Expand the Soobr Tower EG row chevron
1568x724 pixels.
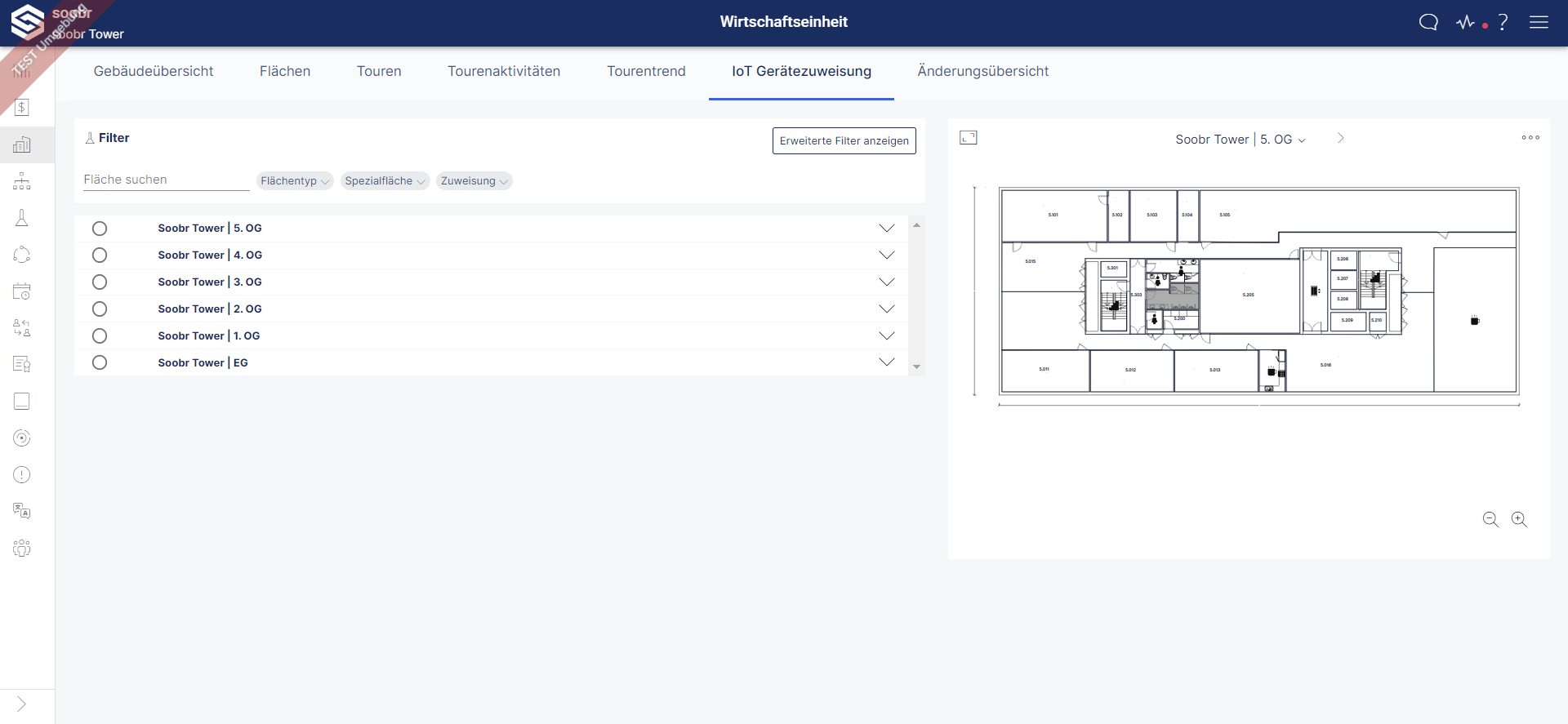[887, 362]
